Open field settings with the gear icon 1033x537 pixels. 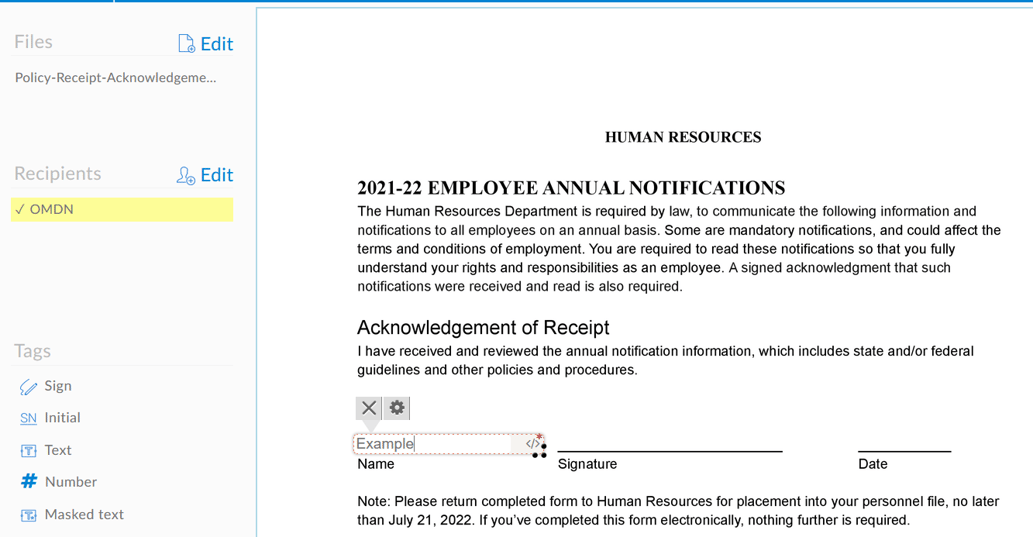click(397, 408)
